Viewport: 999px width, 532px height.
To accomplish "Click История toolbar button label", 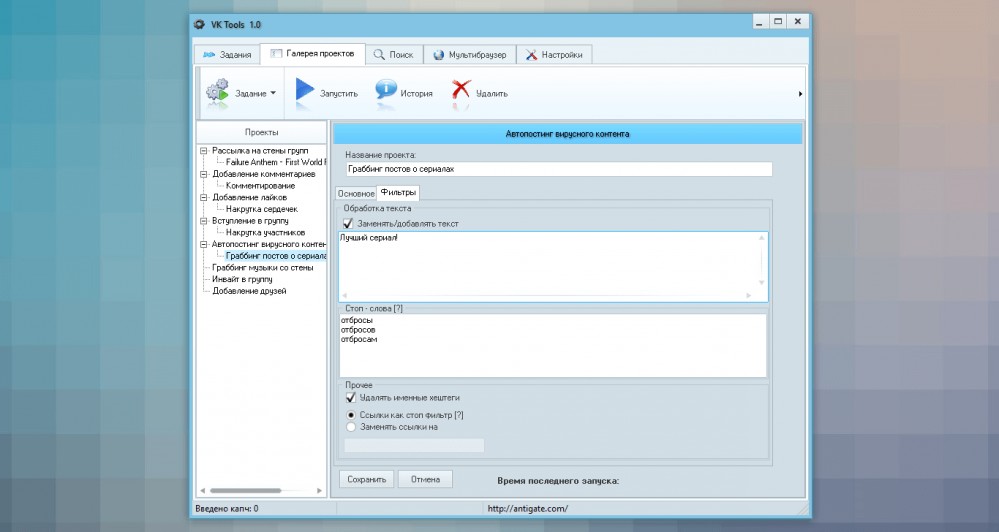I will 416,94.
